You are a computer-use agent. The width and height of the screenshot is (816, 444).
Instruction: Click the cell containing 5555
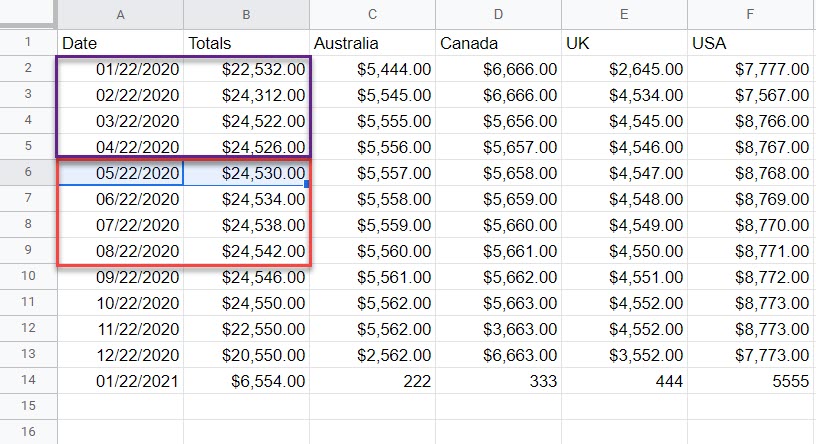750,381
